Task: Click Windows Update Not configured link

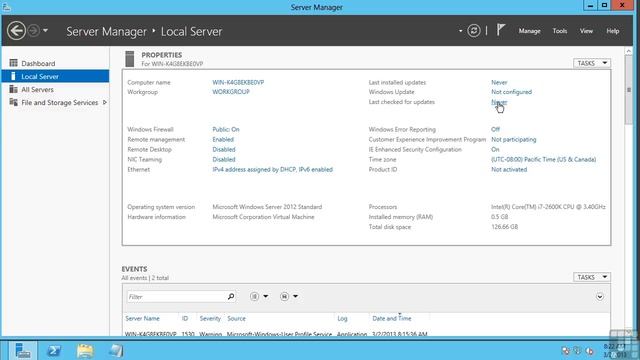Action: click(511, 92)
